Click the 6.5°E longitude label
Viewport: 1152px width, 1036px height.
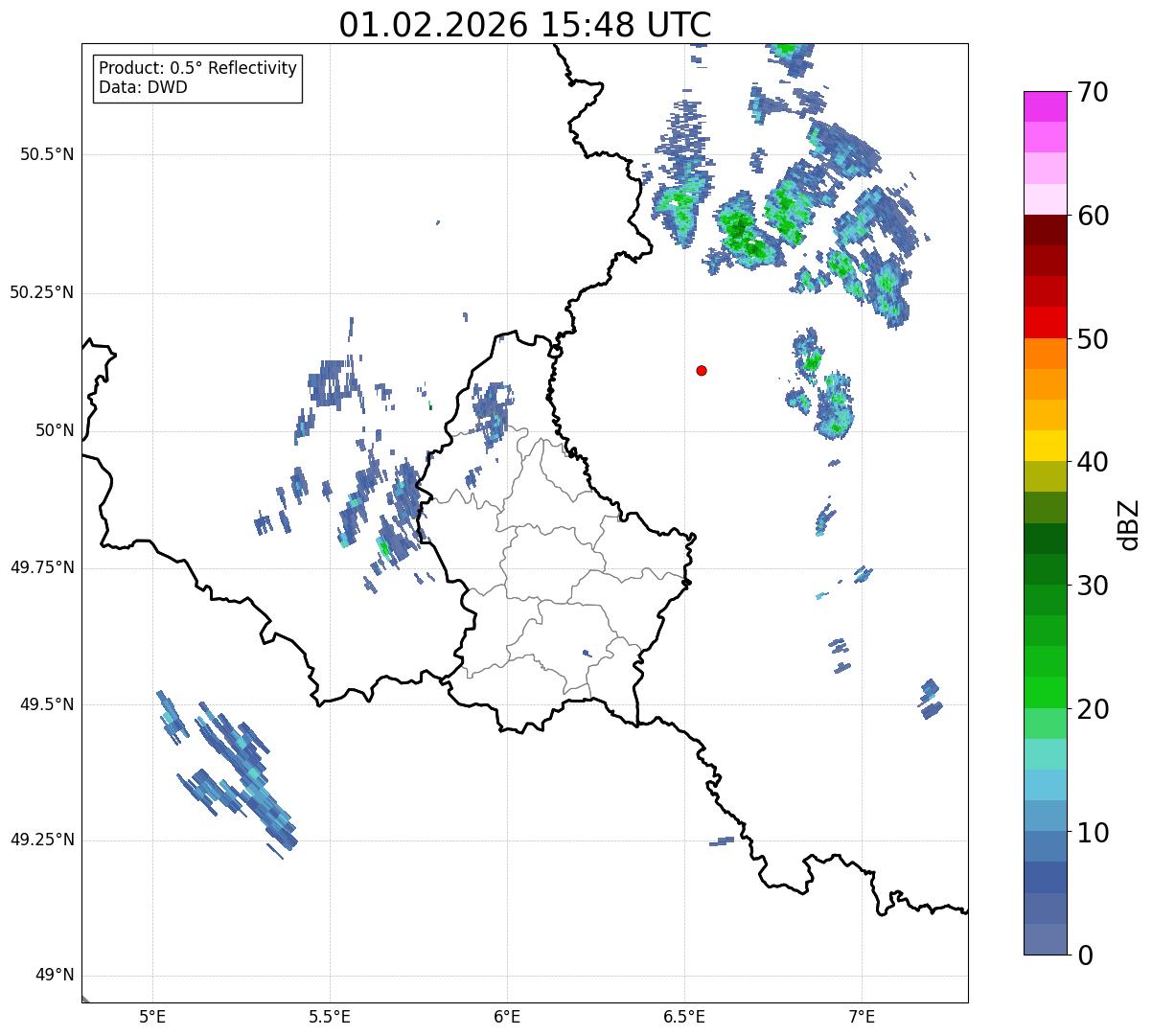[684, 1015]
